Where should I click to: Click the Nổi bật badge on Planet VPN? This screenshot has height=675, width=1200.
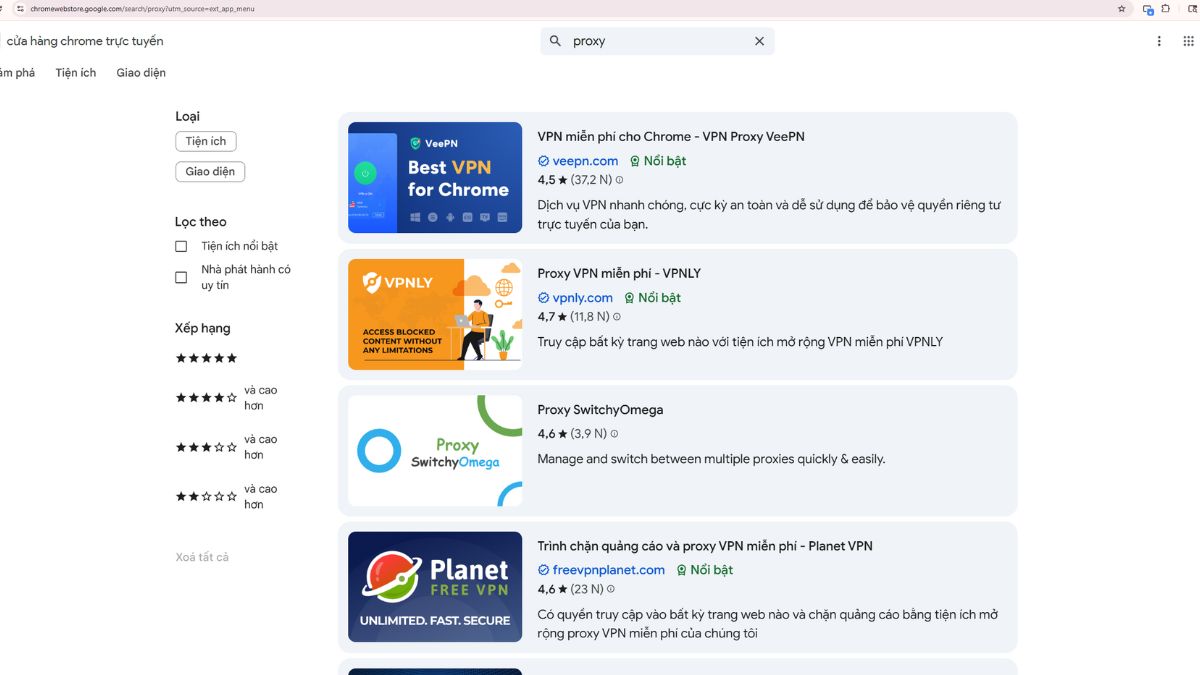[x=704, y=570]
